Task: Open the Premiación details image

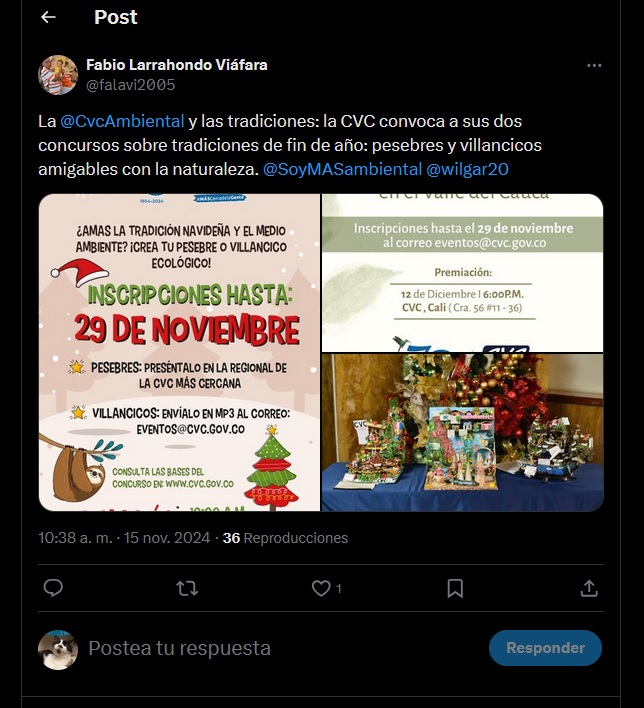Action: [462, 273]
